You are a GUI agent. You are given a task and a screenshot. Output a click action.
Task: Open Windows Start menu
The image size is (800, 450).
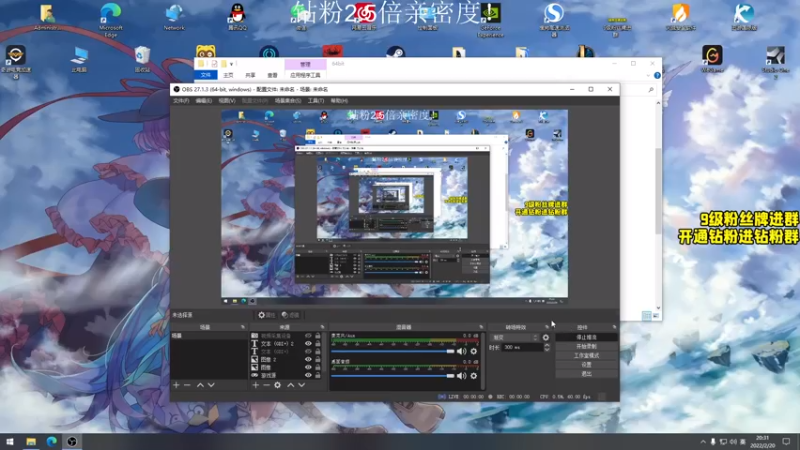[x=10, y=442]
